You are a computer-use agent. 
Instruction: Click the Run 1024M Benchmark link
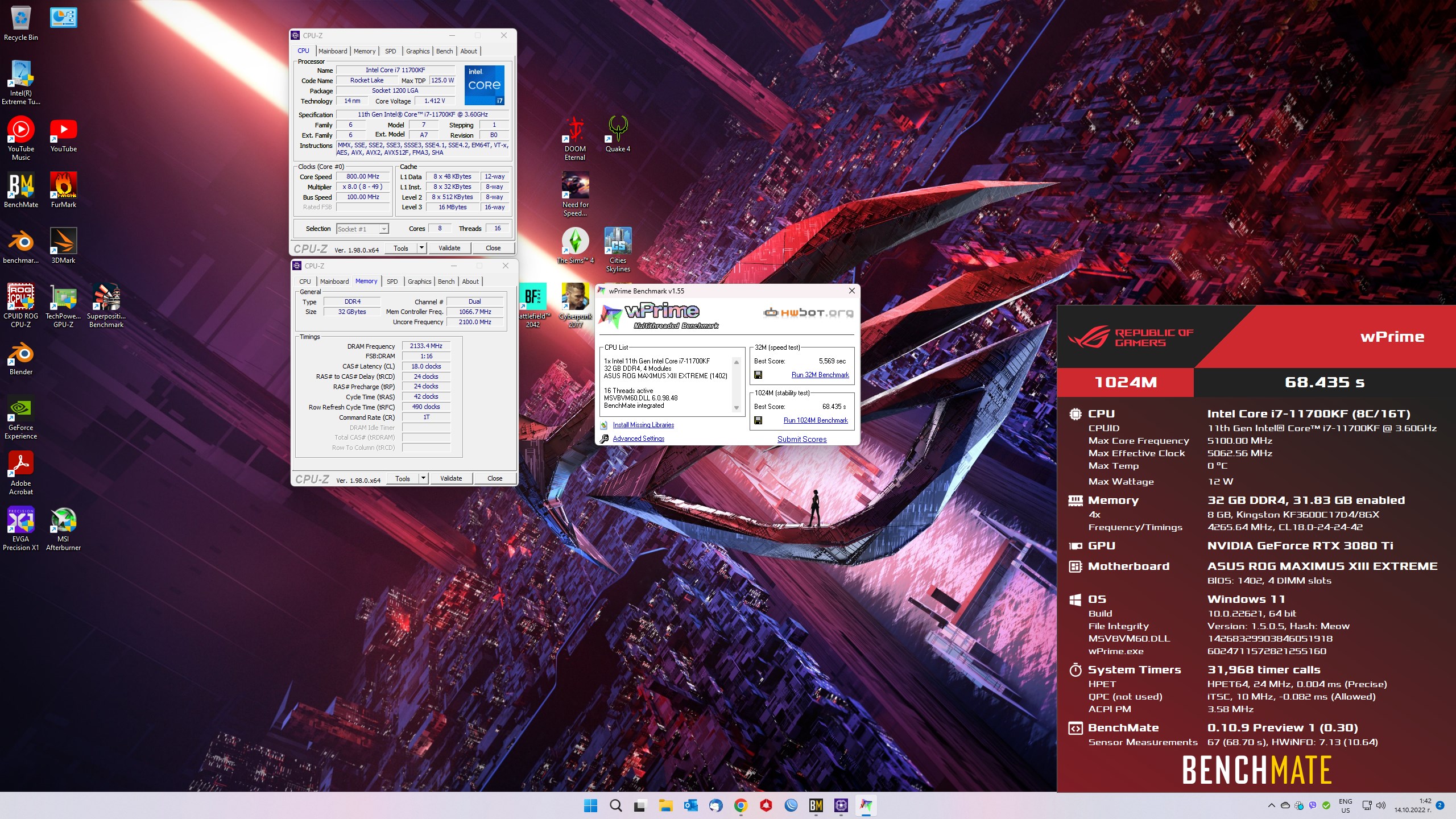[x=816, y=420]
